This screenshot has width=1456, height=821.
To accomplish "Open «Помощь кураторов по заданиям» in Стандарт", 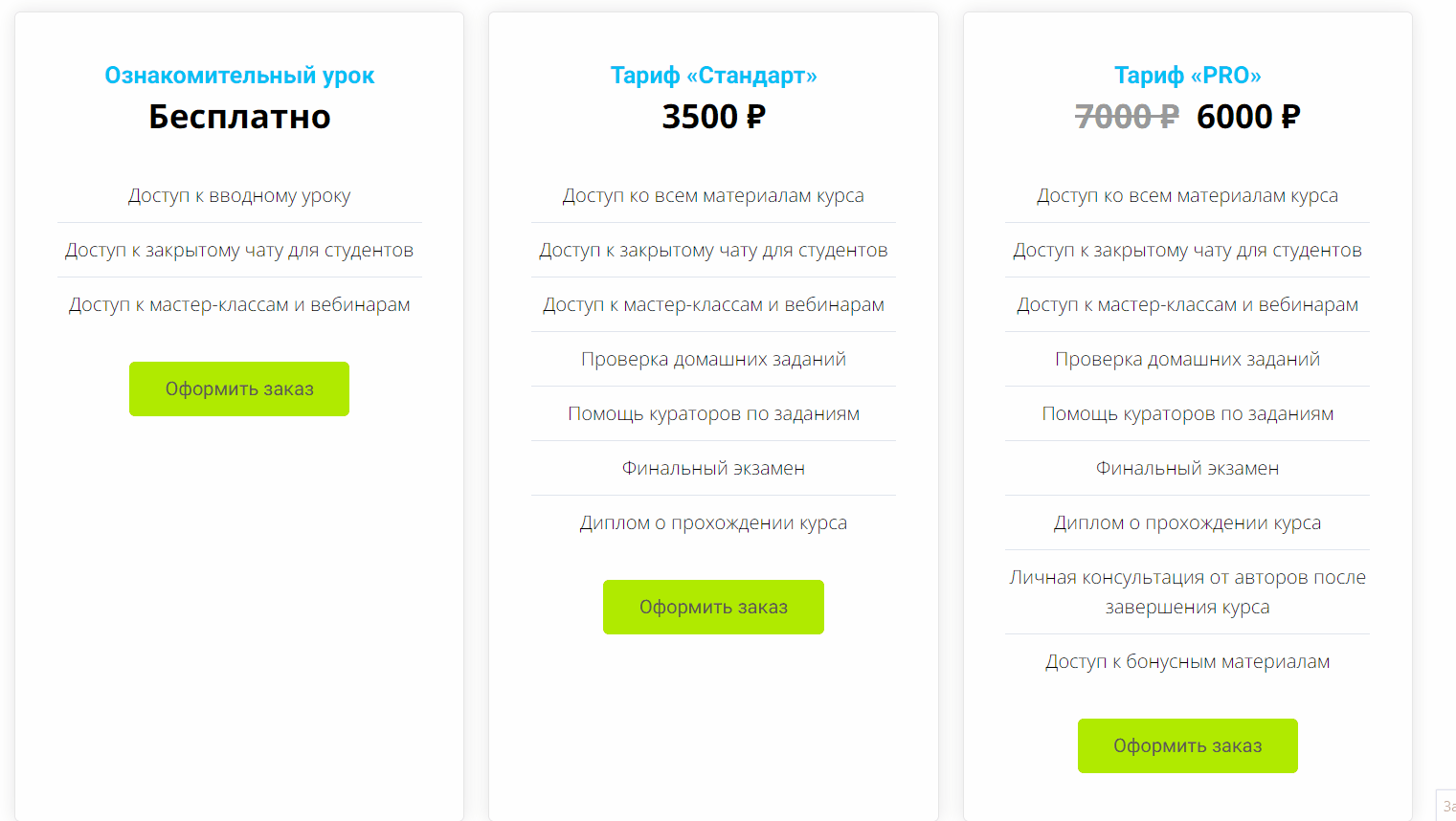I will [712, 413].
